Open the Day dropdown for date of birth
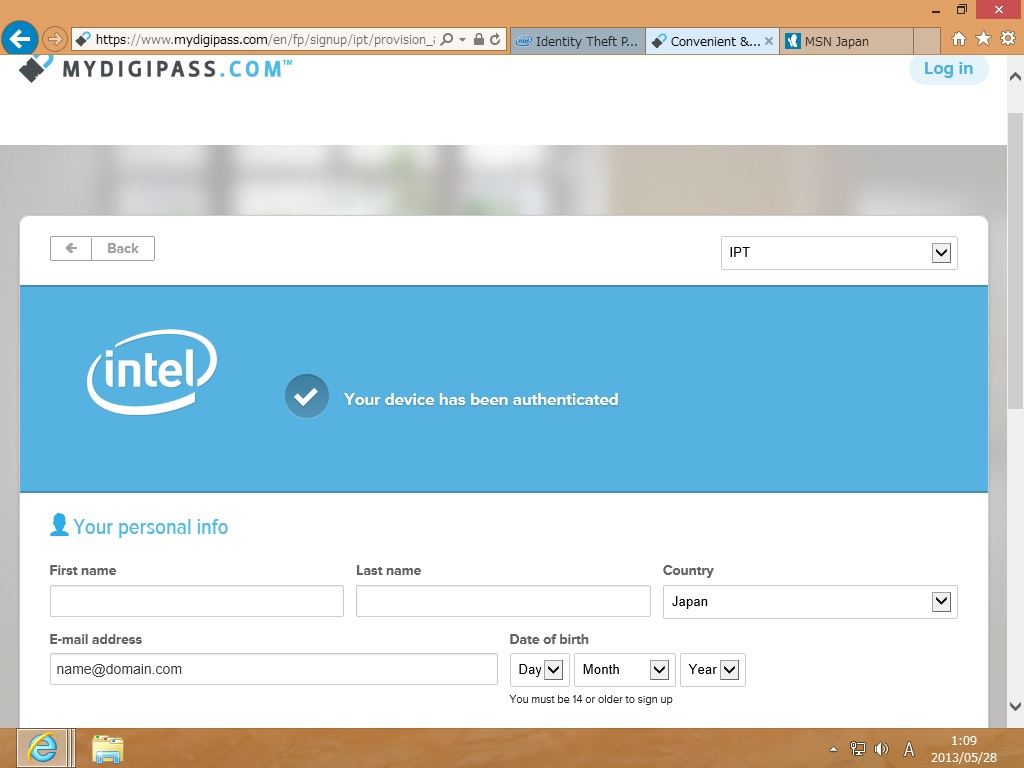Viewport: 1024px width, 768px height. [539, 669]
